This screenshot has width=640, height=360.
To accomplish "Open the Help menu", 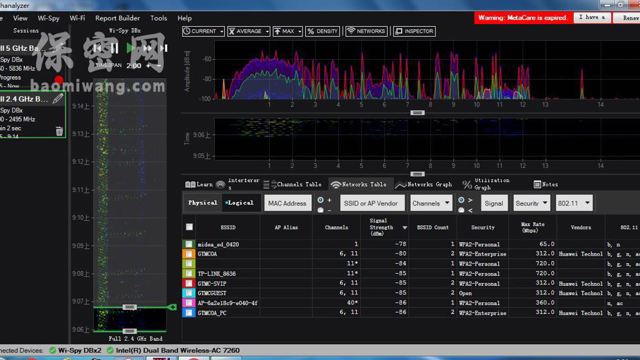I will (184, 18).
